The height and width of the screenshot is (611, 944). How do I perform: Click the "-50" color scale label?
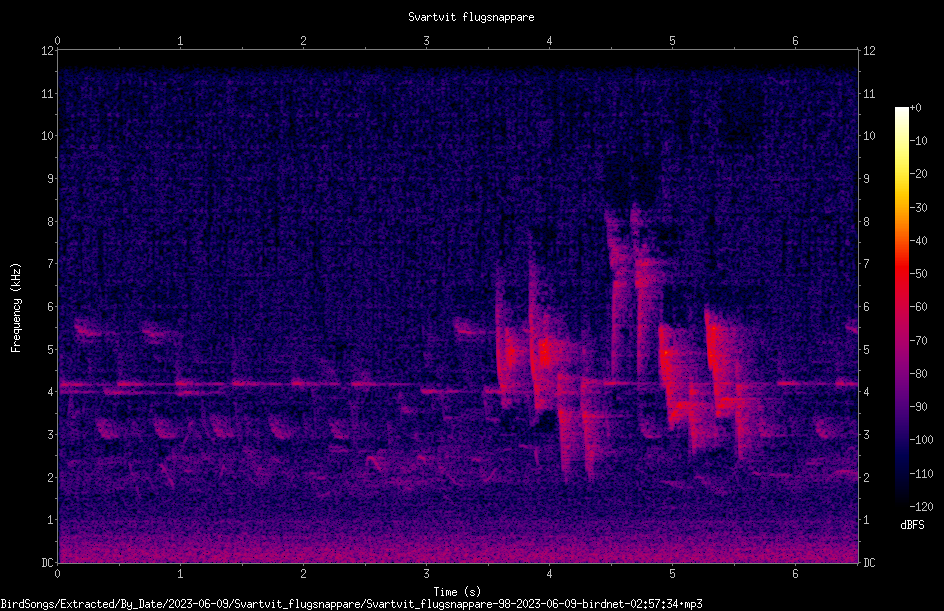coord(918,274)
